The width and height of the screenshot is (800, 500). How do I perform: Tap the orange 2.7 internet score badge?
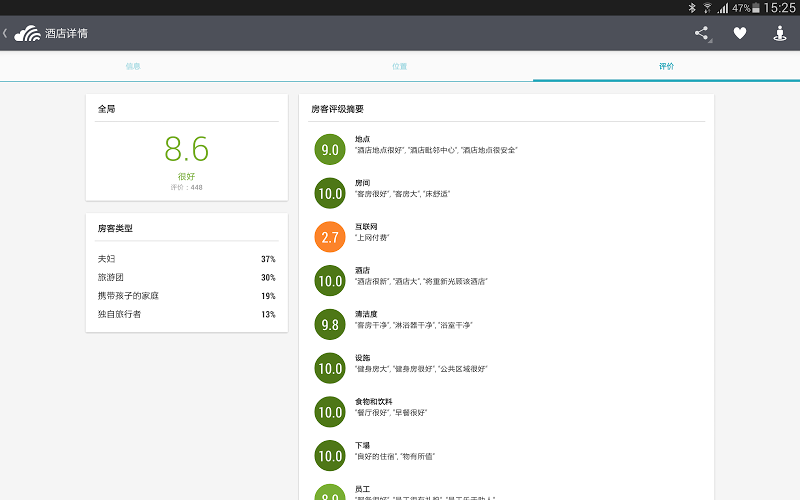[x=329, y=237]
